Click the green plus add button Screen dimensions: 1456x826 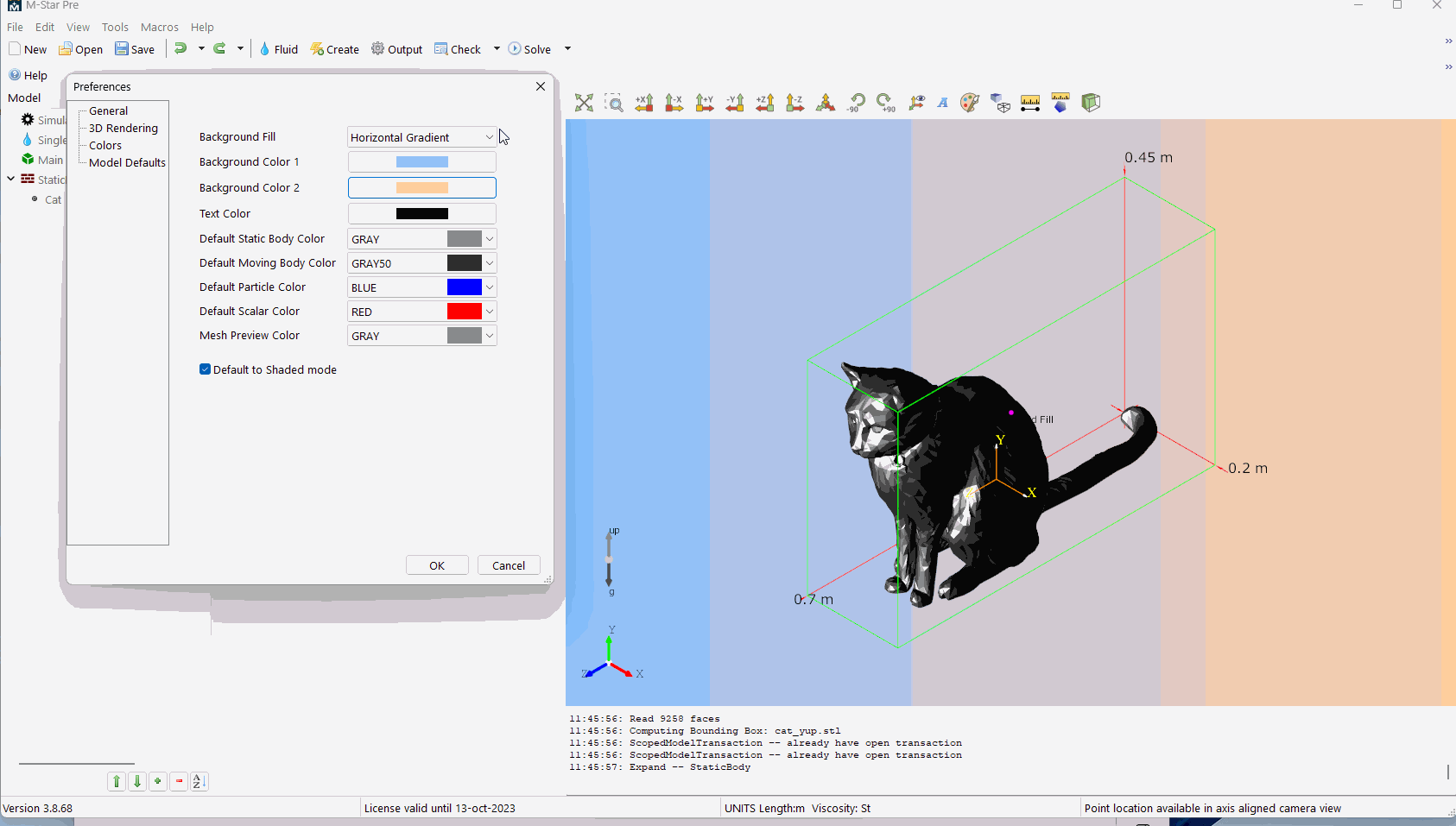[158, 781]
